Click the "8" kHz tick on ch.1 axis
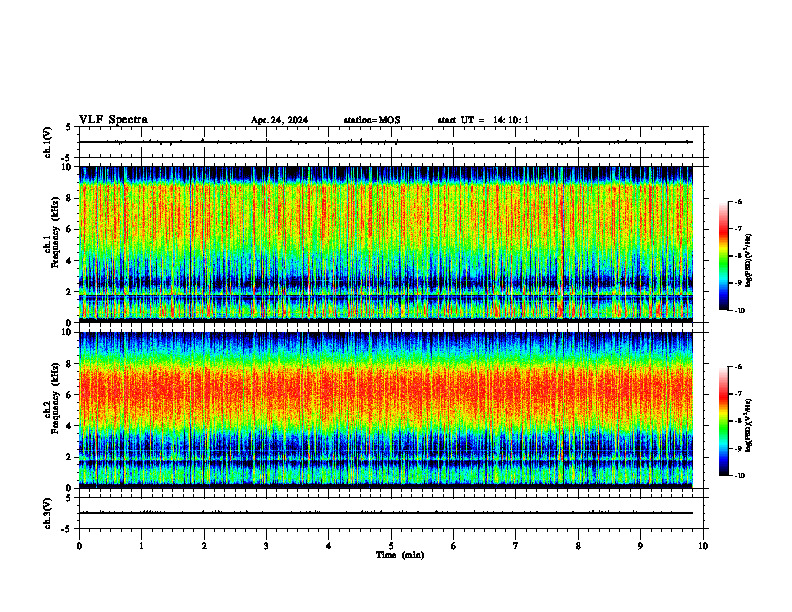This screenshot has width=792, height=612. point(70,198)
